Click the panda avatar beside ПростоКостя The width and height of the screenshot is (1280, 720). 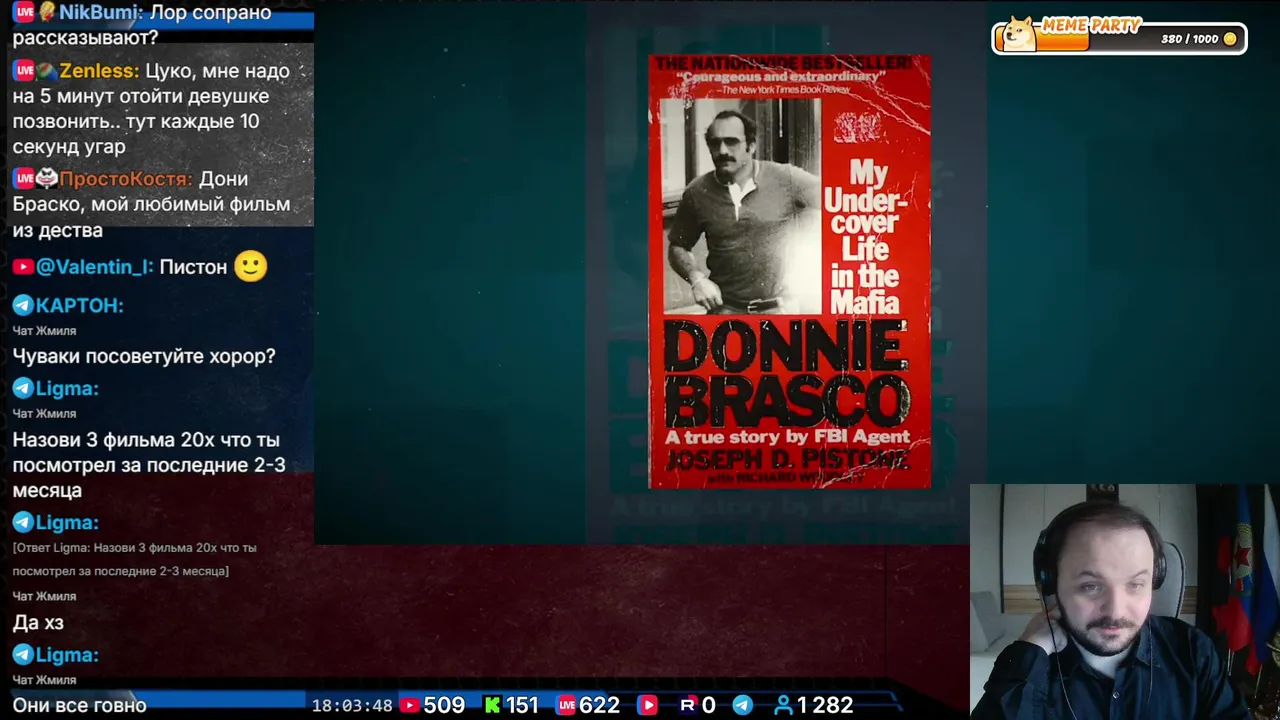tap(47, 179)
